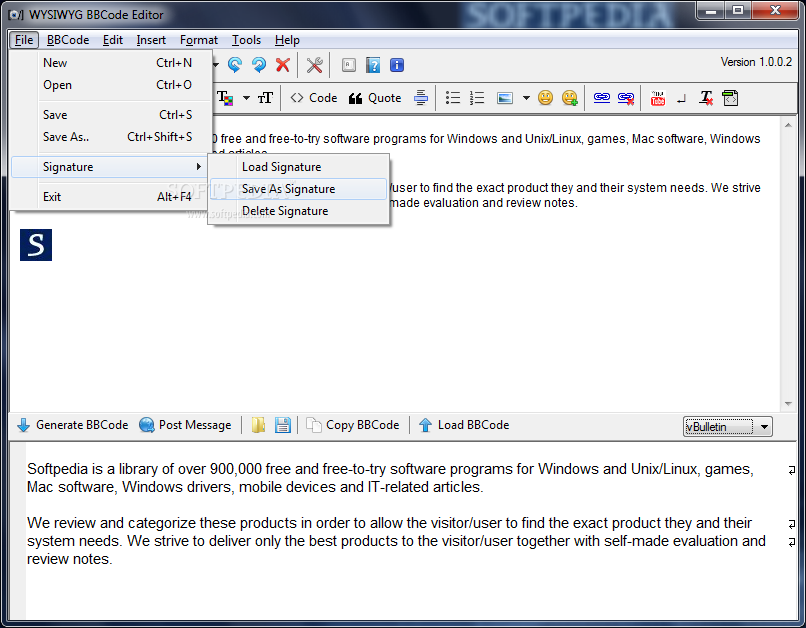Click the remove hyperlink icon
Image resolution: width=806 pixels, height=628 pixels.
[x=626, y=98]
